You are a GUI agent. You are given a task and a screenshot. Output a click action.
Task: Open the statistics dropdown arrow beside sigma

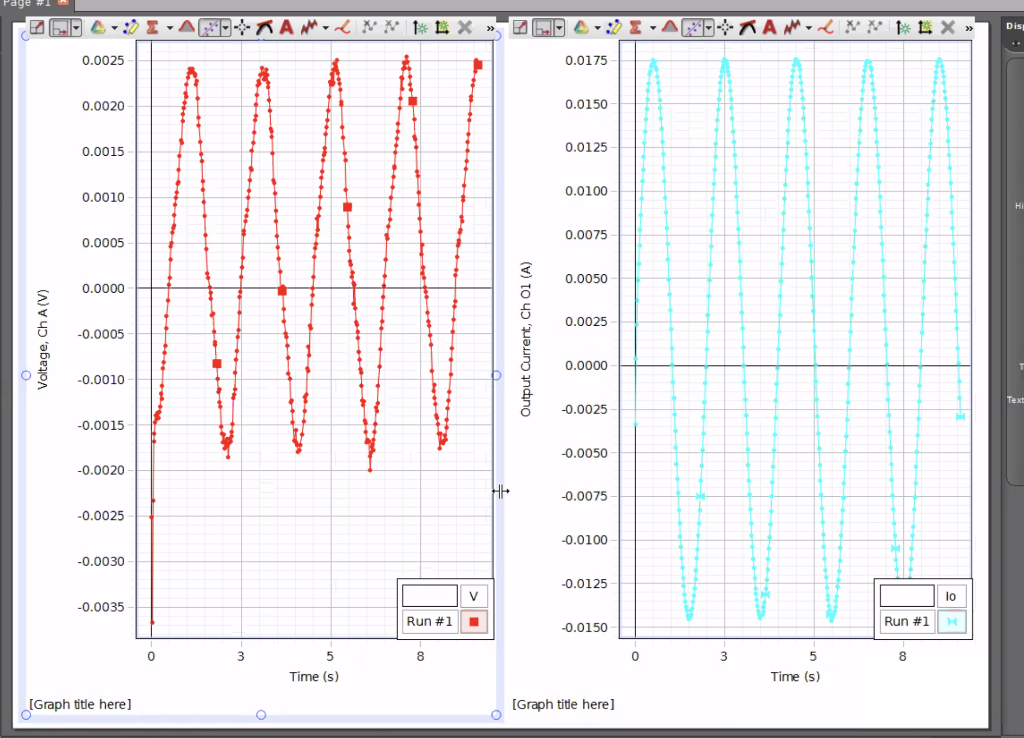click(x=168, y=27)
